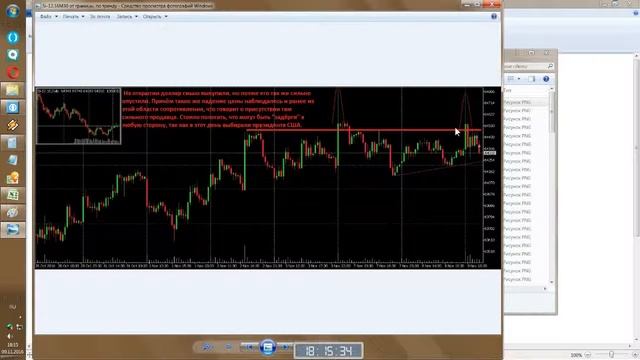Go to the previous picture
Viewport: 640px width, 360px height.
[249, 347]
